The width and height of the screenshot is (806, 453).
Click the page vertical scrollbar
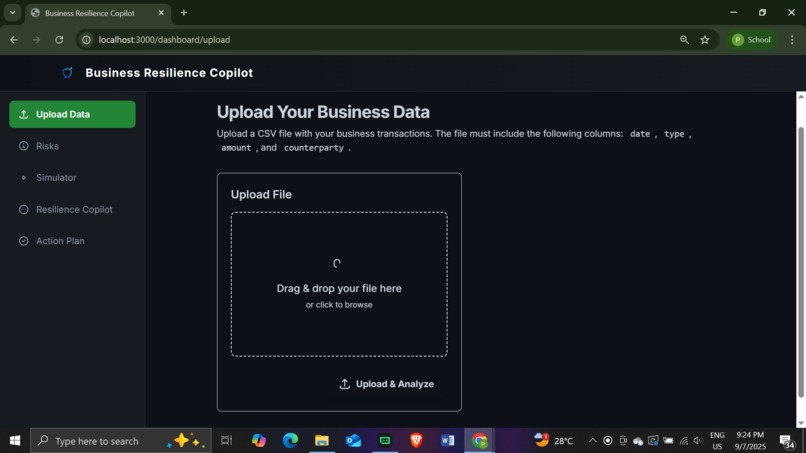[x=801, y=262]
